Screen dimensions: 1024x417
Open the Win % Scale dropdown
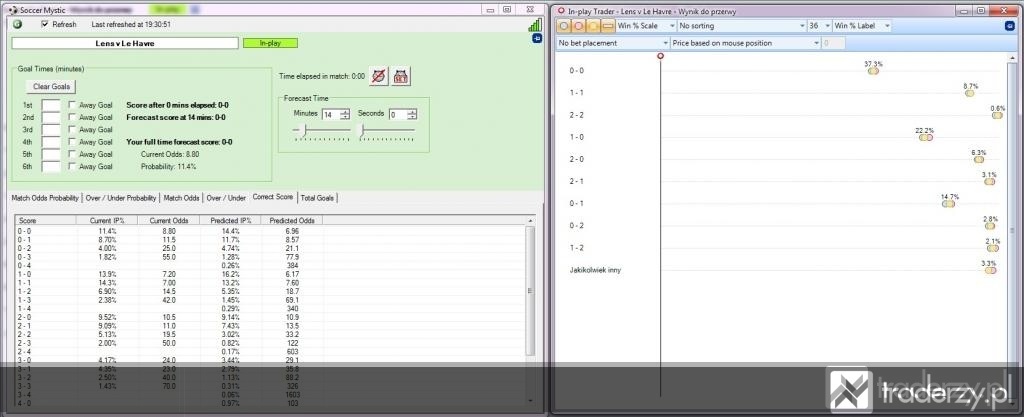(x=647, y=26)
